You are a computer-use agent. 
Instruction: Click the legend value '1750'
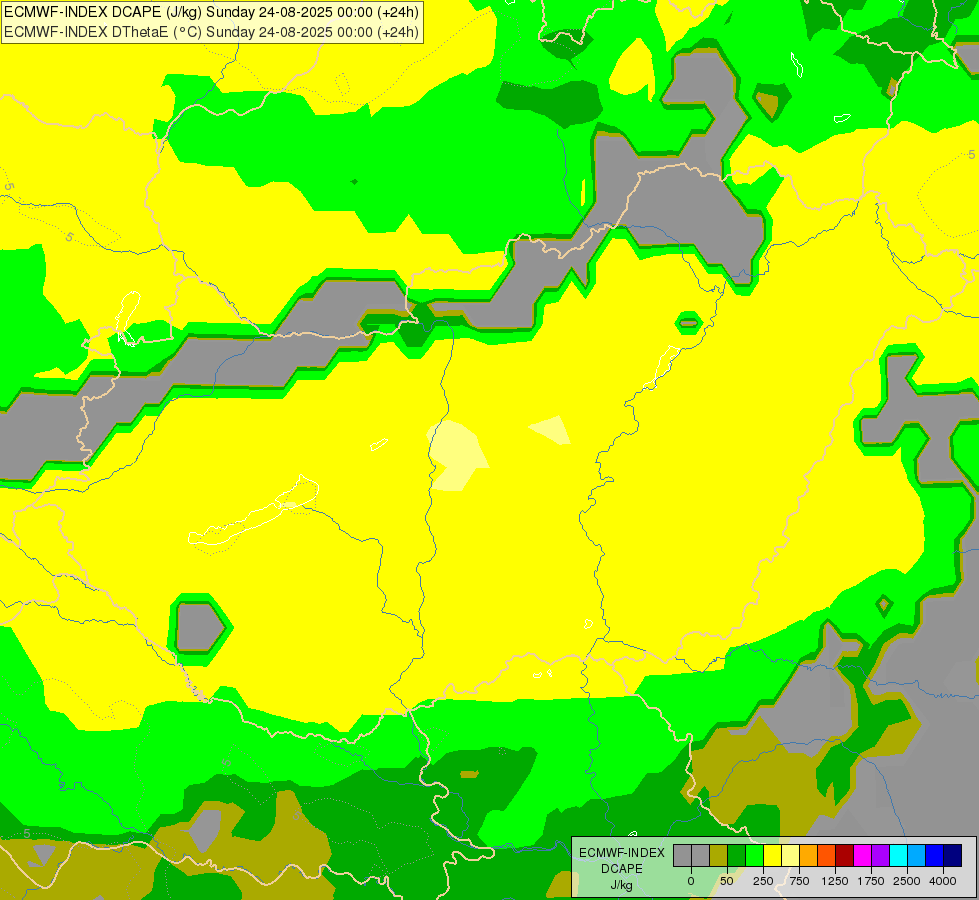coord(871,881)
